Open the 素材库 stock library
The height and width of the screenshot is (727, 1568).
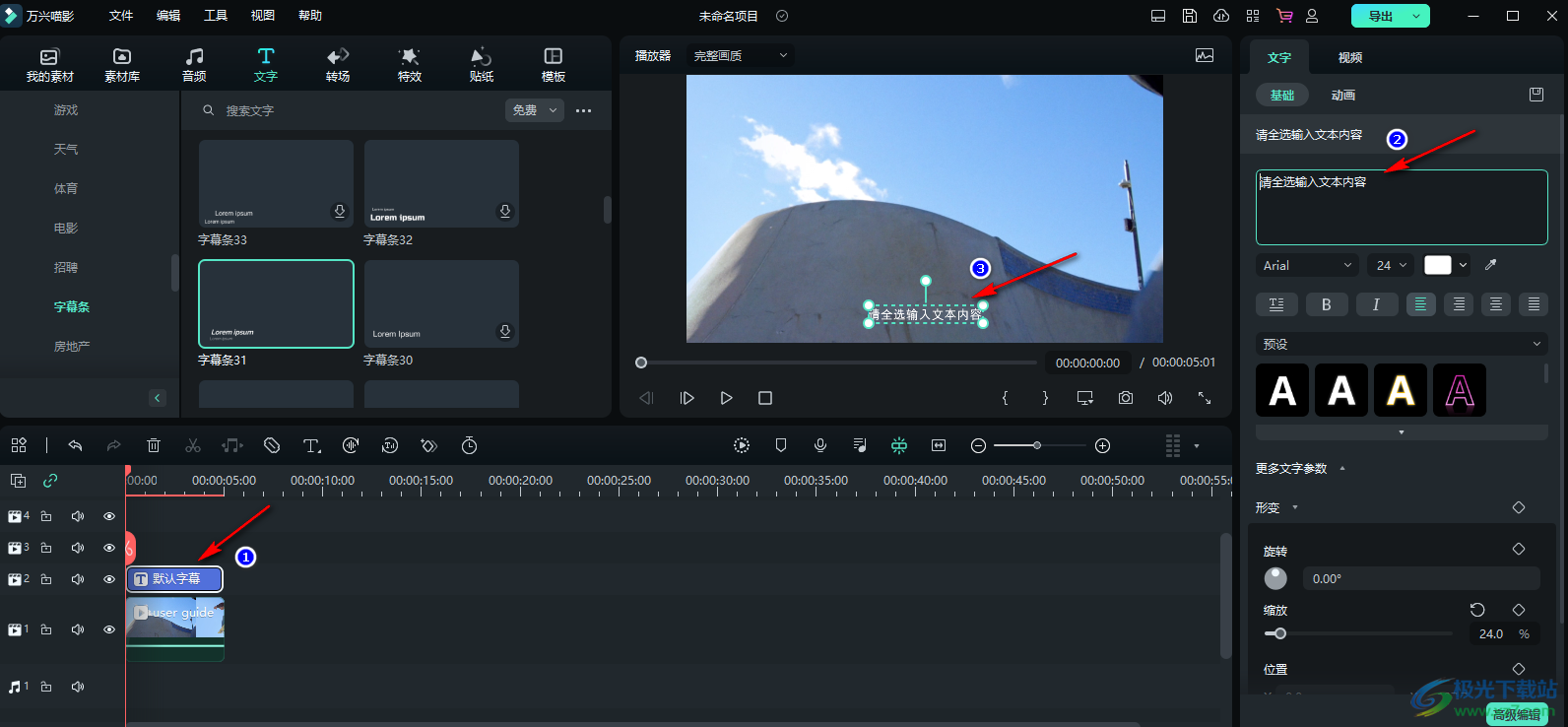click(122, 65)
